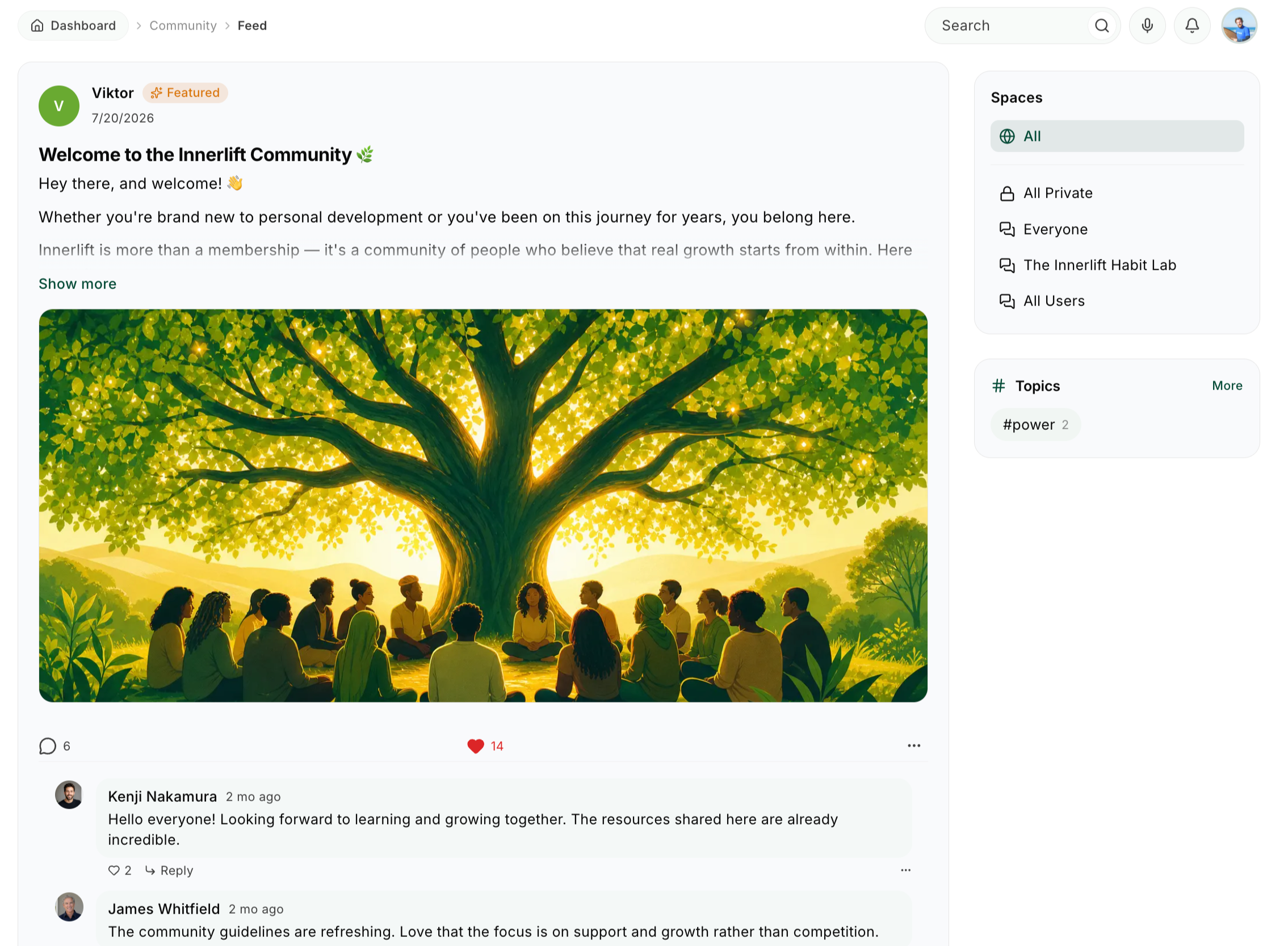Click More in the Topics panel

coord(1227,386)
